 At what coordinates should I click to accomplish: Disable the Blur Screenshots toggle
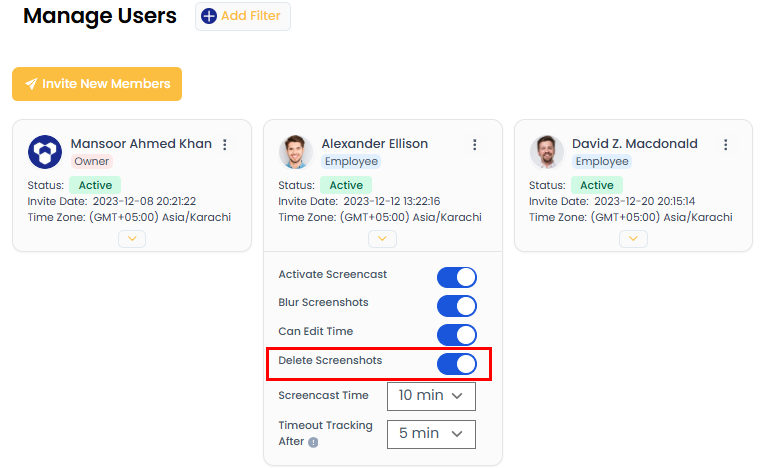click(x=456, y=306)
